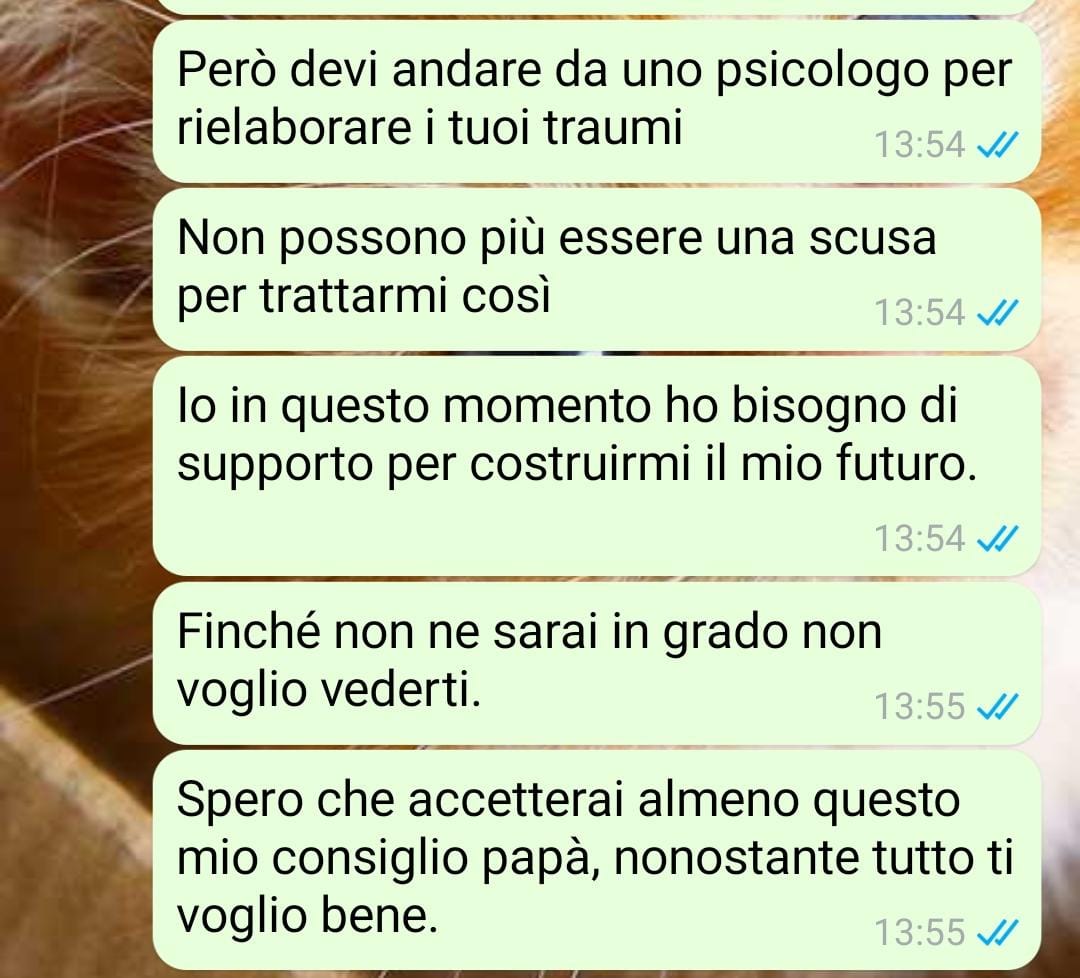1080x978 pixels.
Task: Tap the double check icon on 'voglio bene' message
Action: coord(997,932)
